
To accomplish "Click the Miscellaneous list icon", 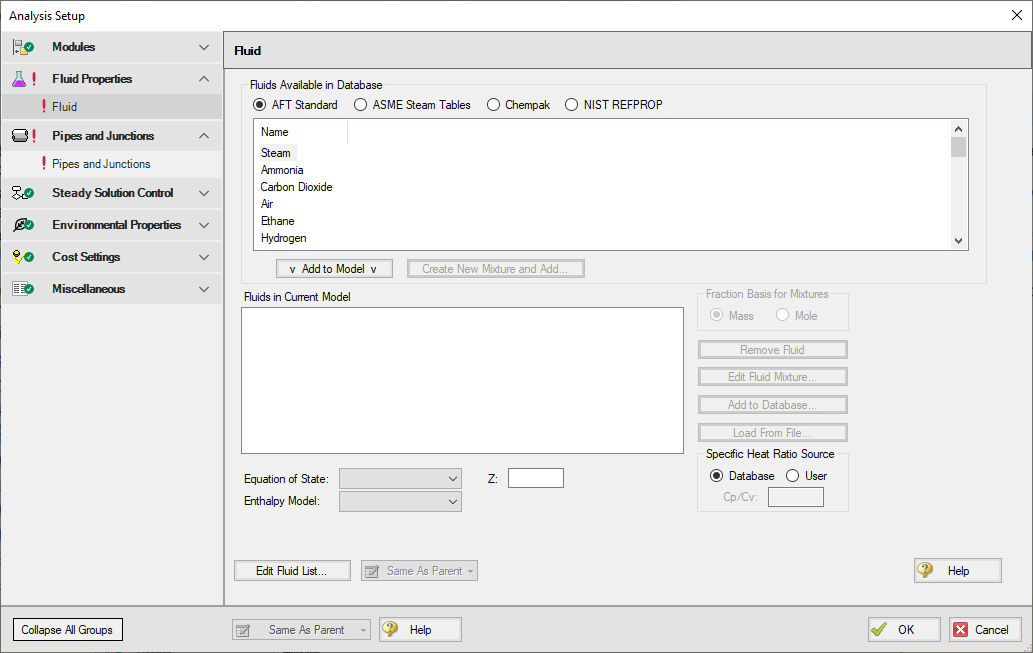I will [x=18, y=288].
